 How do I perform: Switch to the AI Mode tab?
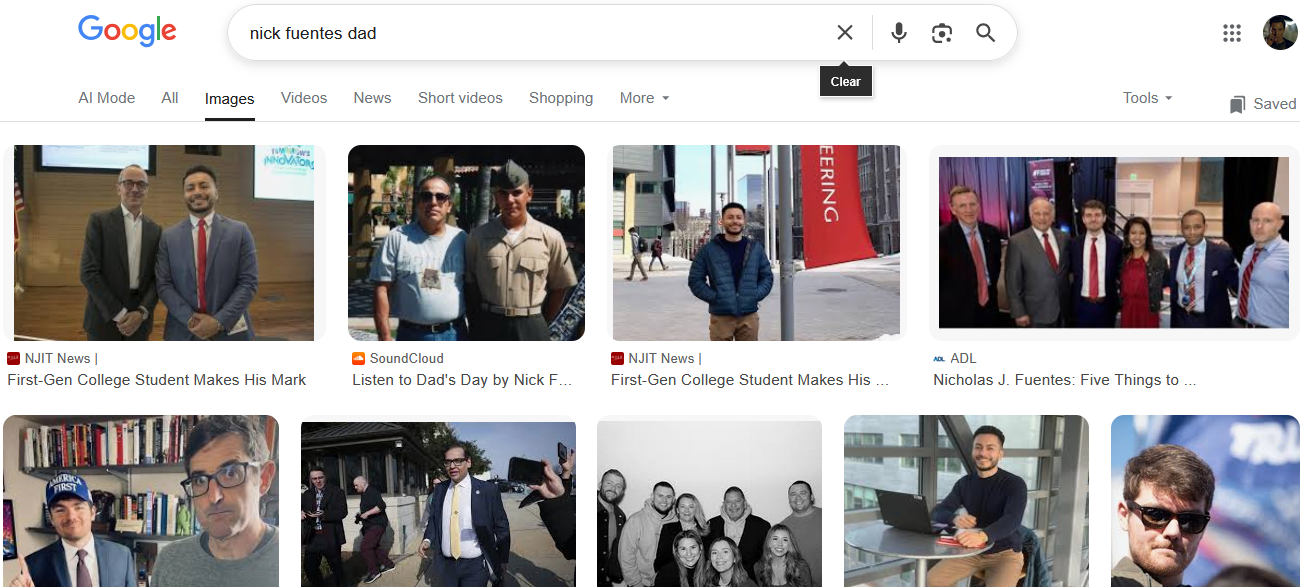[x=107, y=98]
